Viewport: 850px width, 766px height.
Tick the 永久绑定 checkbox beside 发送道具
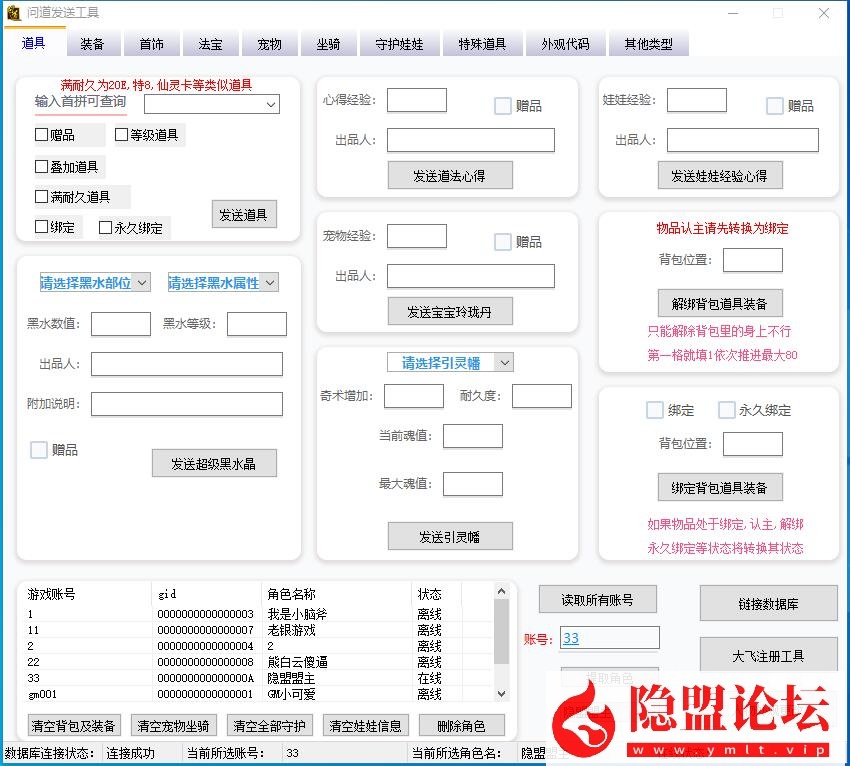coord(106,228)
